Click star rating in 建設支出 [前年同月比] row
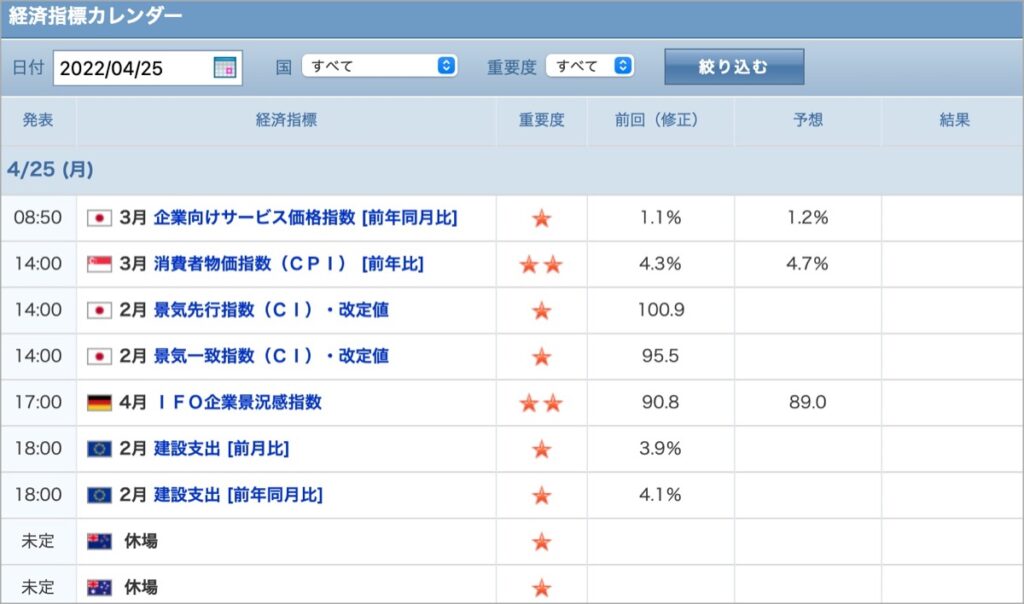Screen dimensions: 1024x604 (x=541, y=496)
